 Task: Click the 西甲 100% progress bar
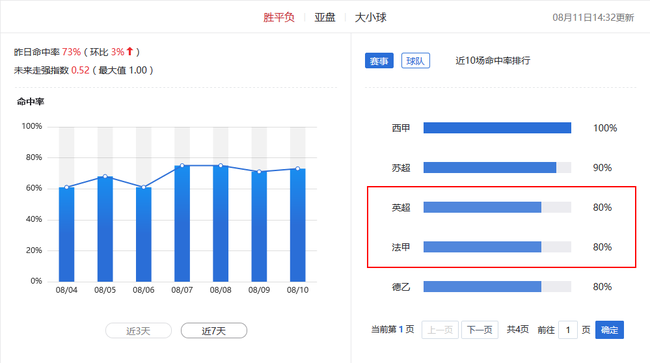click(497, 128)
